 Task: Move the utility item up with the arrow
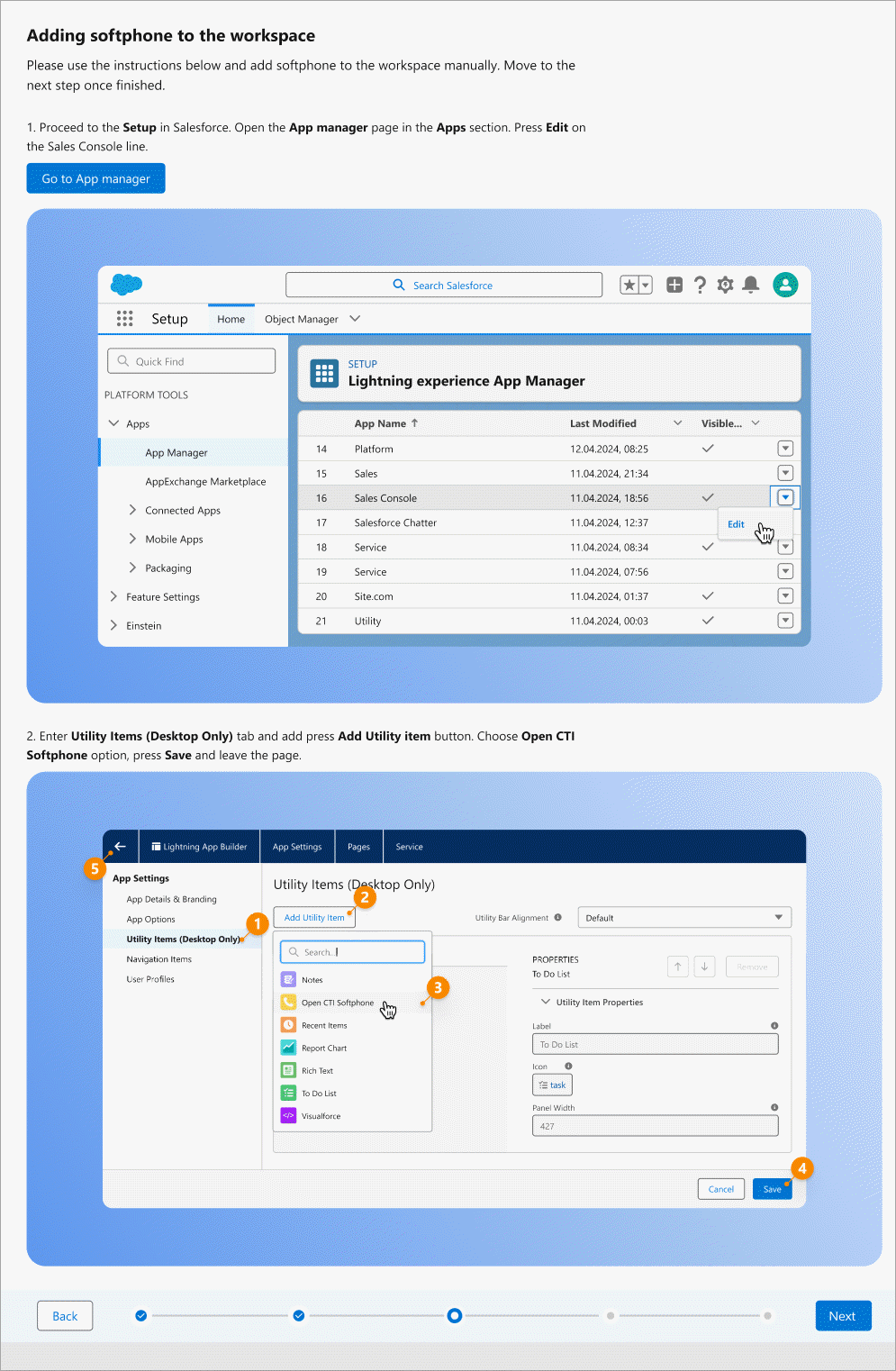click(x=677, y=967)
